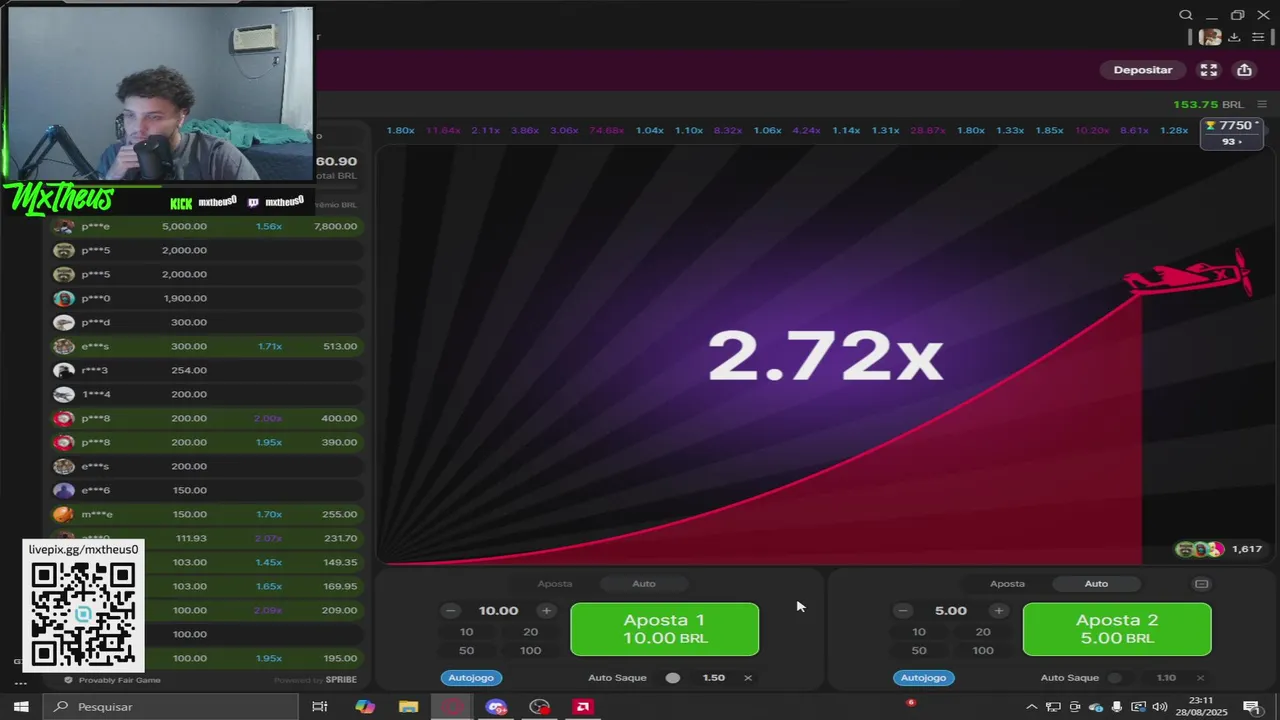The width and height of the screenshot is (1280, 720).
Task: Click the 5.00 bet amount field
Action: (950, 610)
